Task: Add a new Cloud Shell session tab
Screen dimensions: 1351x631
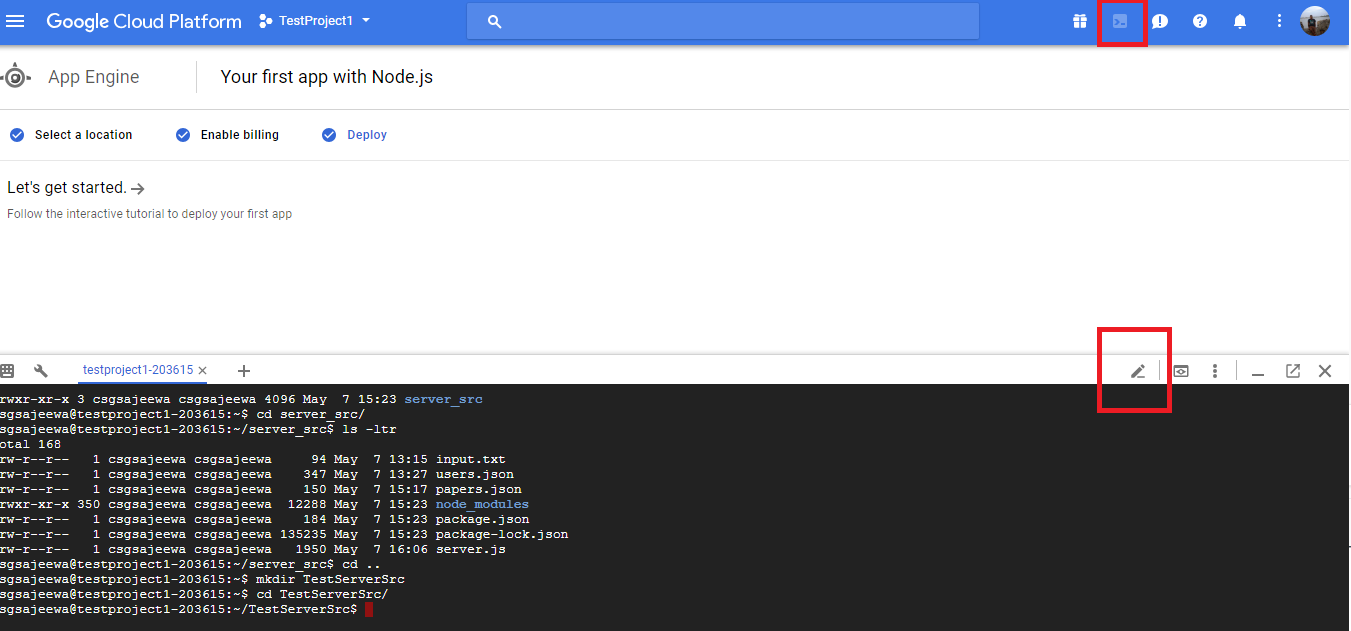Action: pyautogui.click(x=244, y=371)
